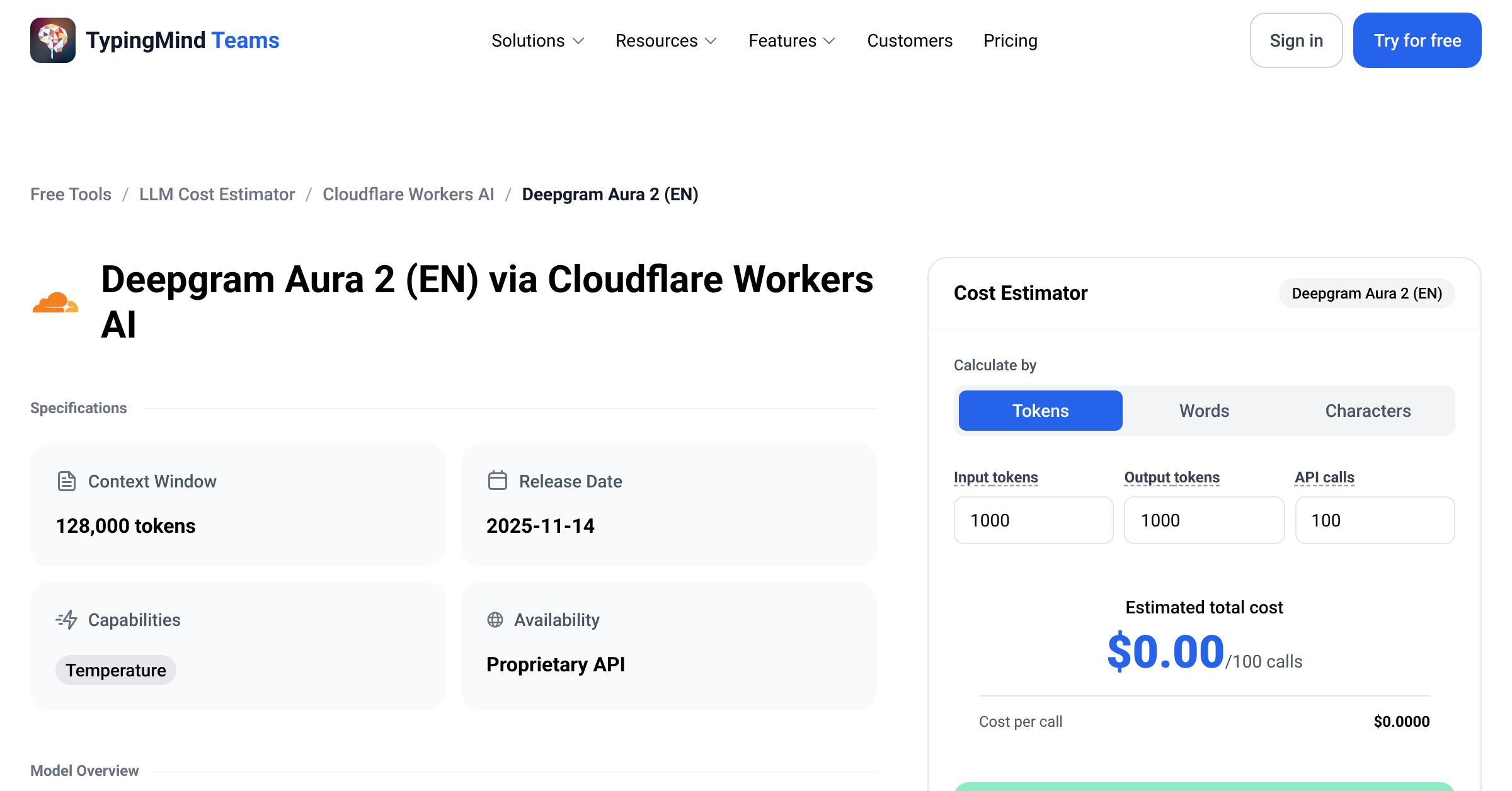Click the Capabilities lightning bolt icon
Screen dimensions: 1512x791
[x=67, y=620]
